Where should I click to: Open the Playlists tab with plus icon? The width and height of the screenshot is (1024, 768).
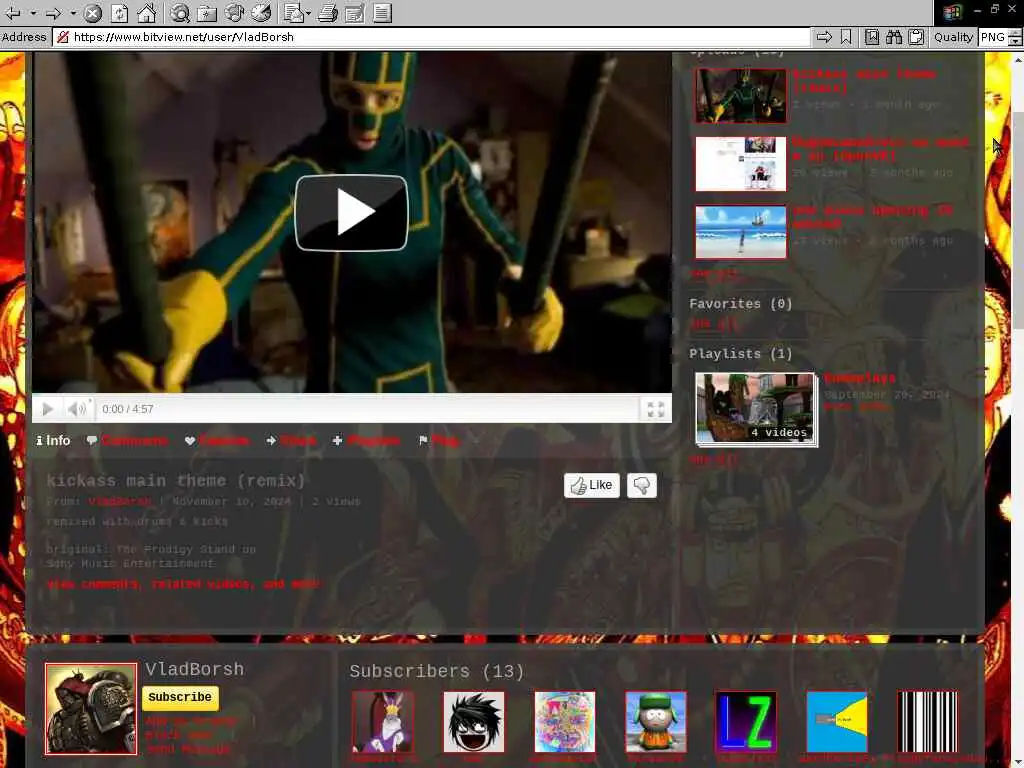click(366, 441)
